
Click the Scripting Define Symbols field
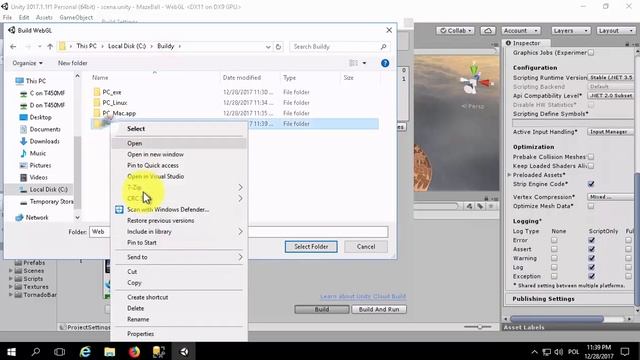(573, 123)
